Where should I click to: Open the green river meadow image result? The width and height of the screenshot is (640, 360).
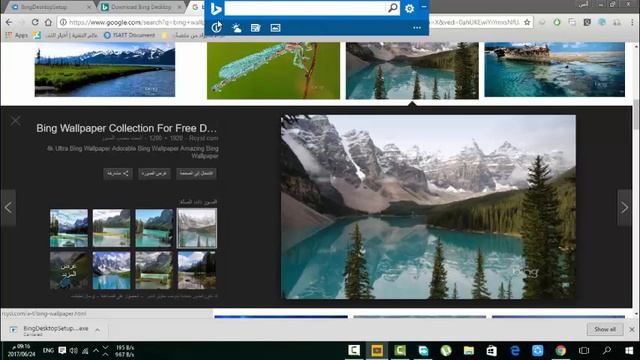pyautogui.click(x=105, y=69)
